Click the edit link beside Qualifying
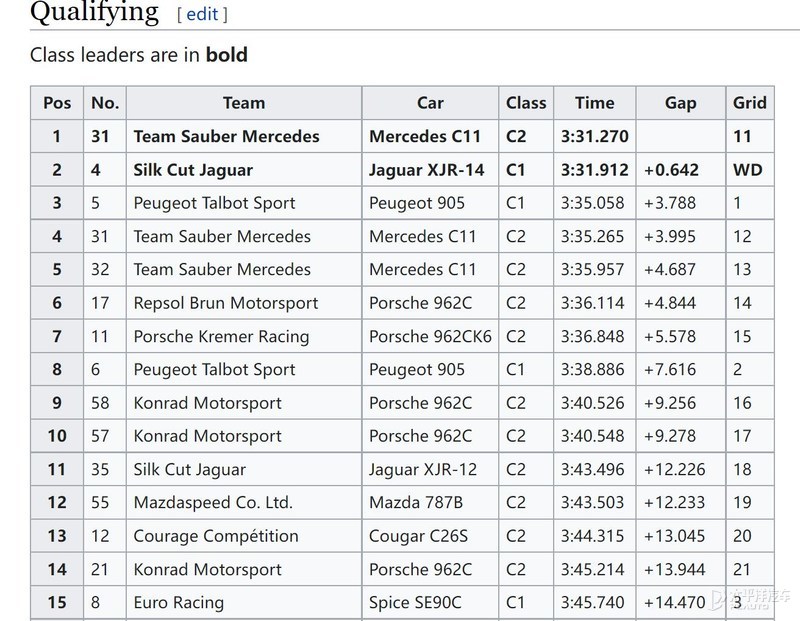Screen dimensions: 800x621 tap(202, 14)
